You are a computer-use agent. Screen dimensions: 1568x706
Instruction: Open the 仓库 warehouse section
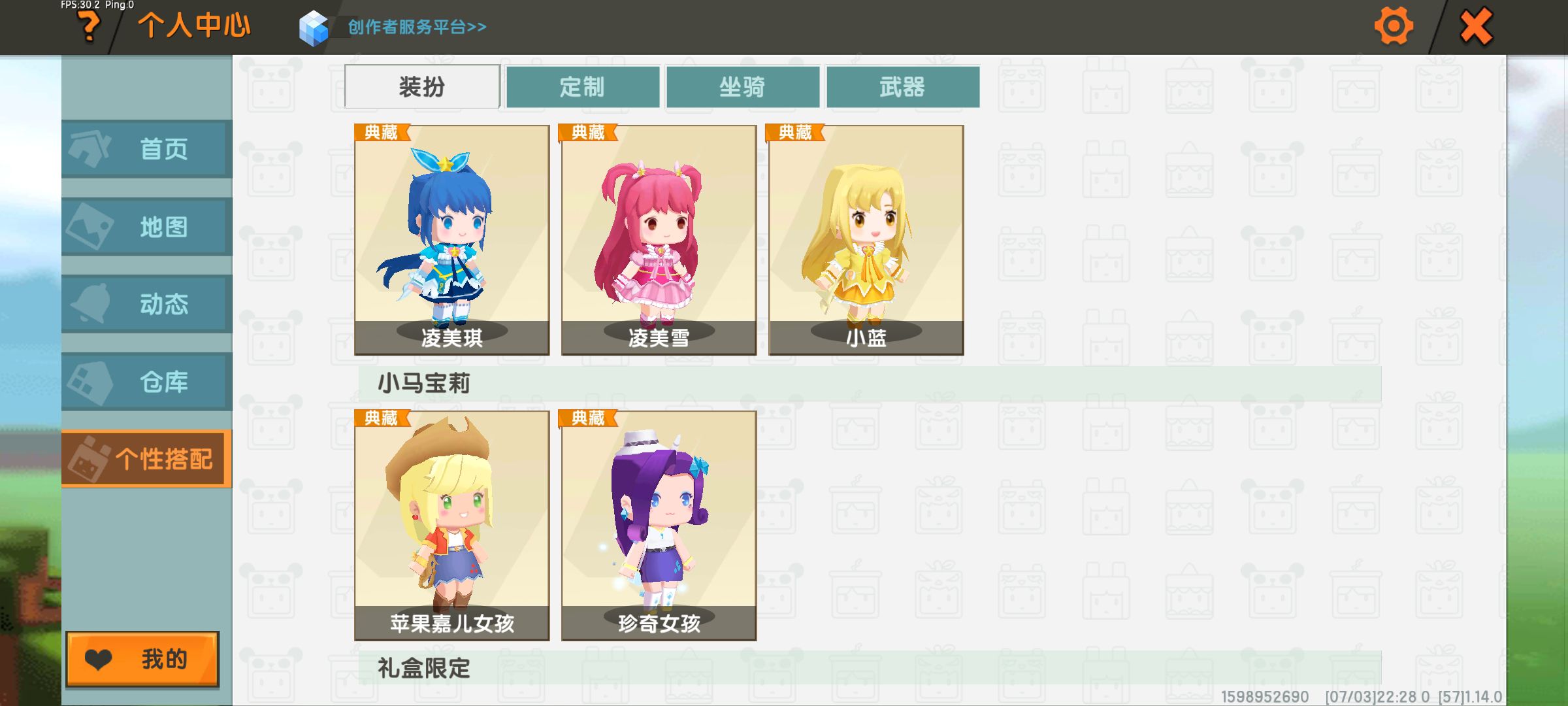[147, 382]
